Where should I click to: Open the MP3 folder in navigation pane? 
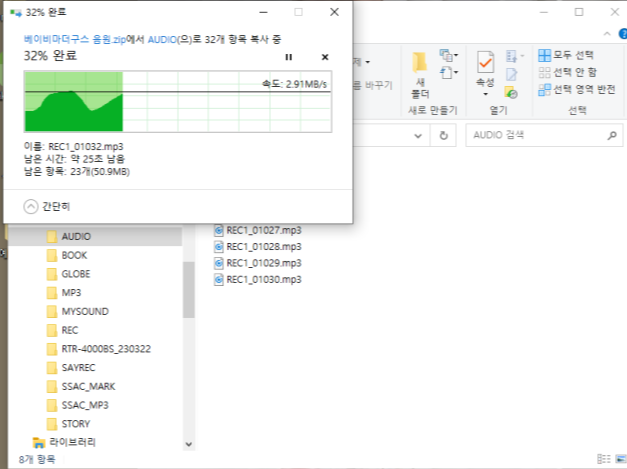pyautogui.click(x=71, y=293)
